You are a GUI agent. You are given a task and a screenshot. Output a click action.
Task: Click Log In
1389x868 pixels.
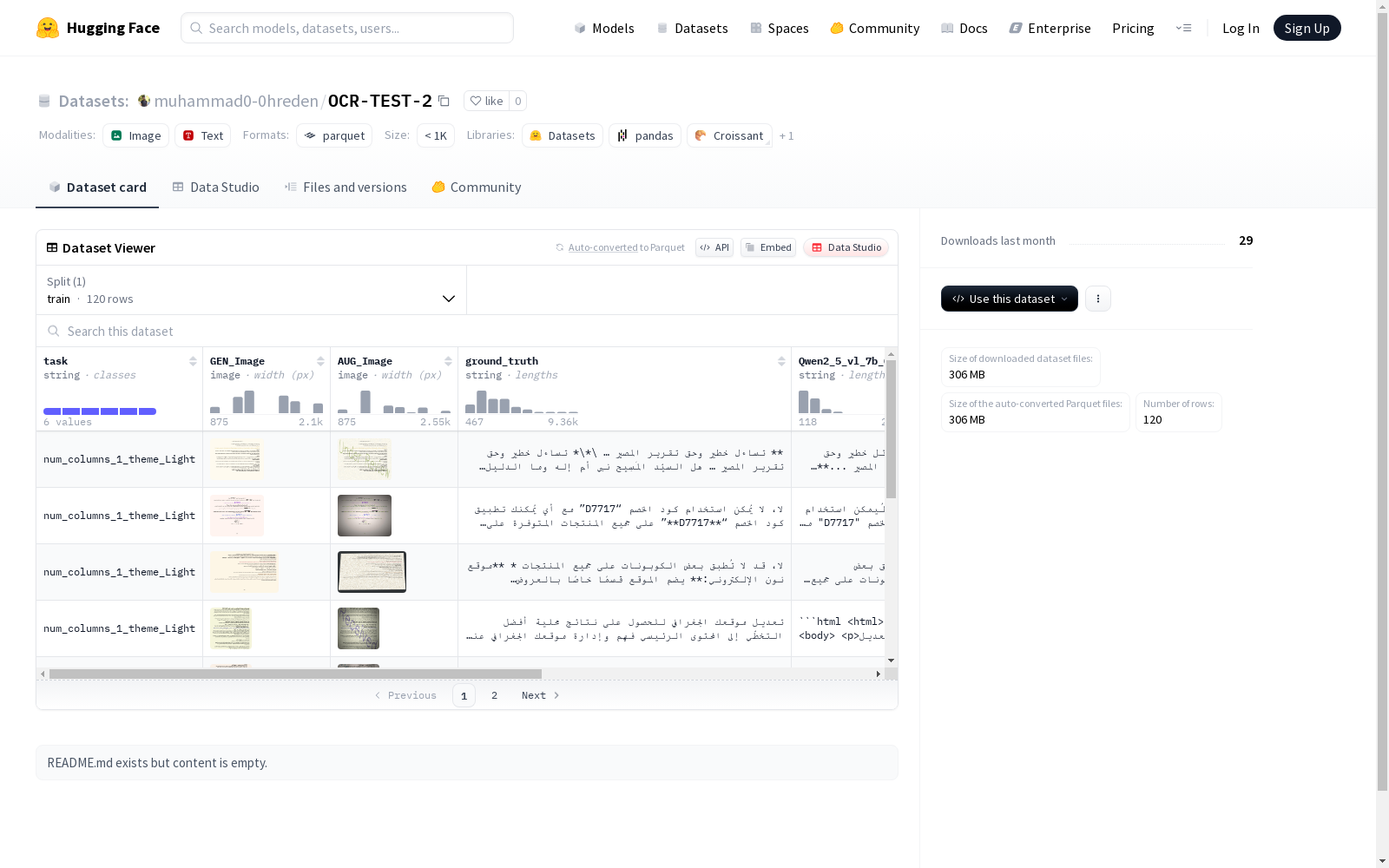pyautogui.click(x=1241, y=28)
